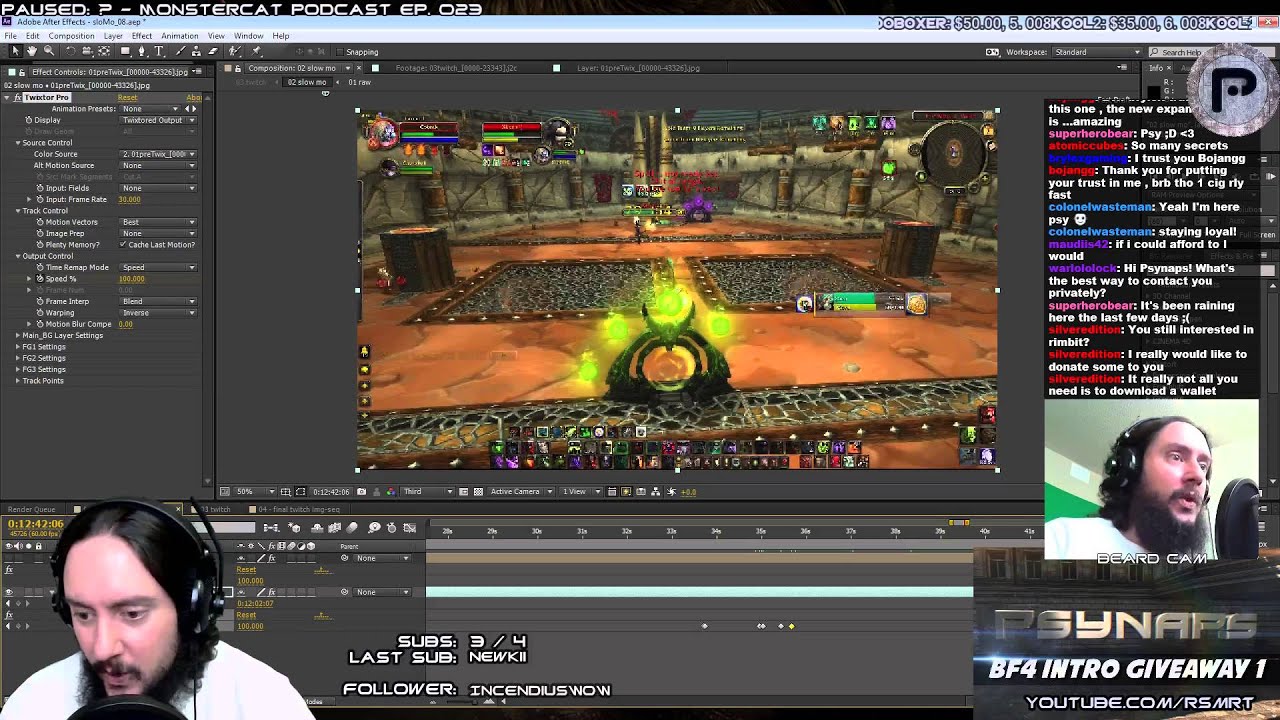Select the Pan Behind anchor tool
The image size is (1280, 720).
pos(104,51)
